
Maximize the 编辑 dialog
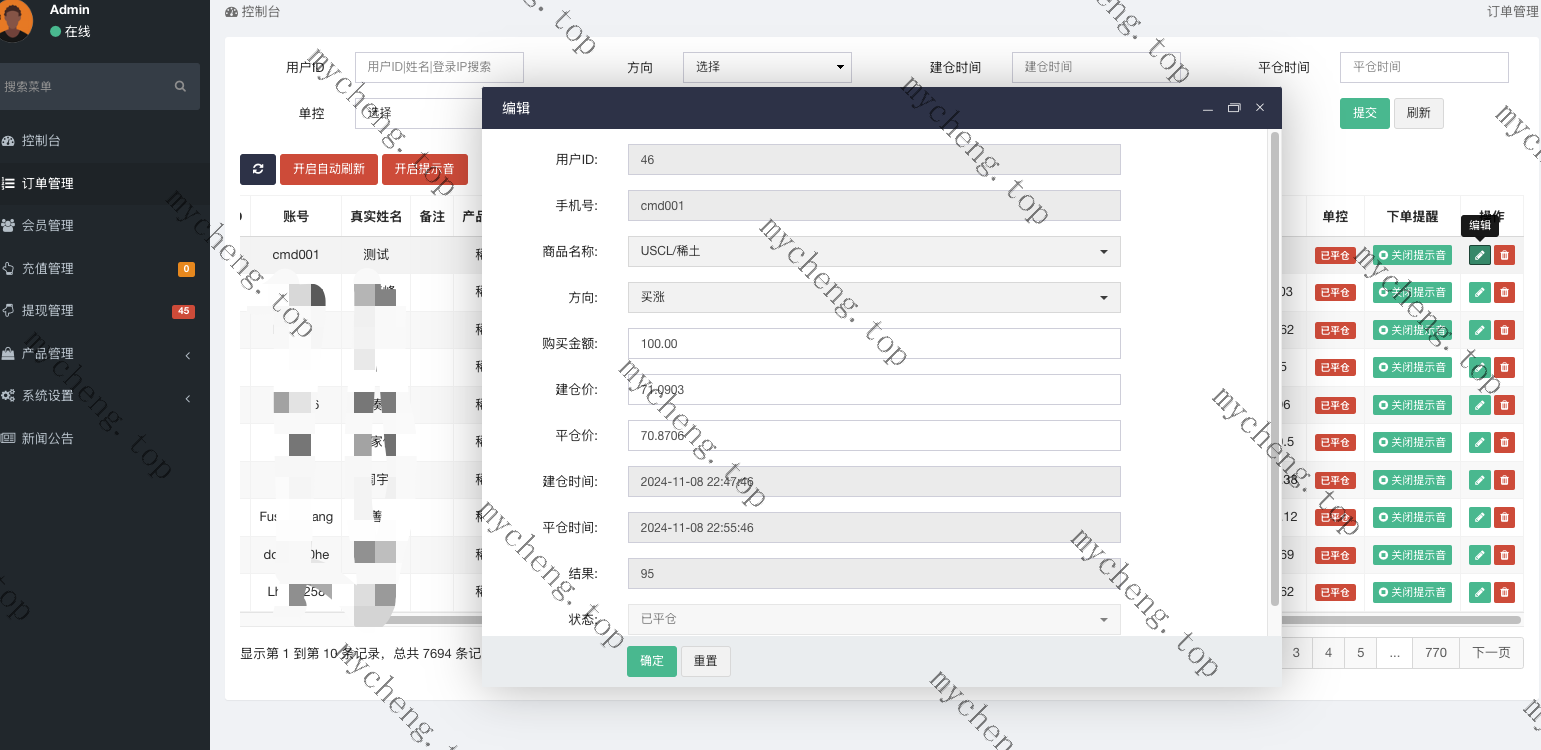point(1234,108)
